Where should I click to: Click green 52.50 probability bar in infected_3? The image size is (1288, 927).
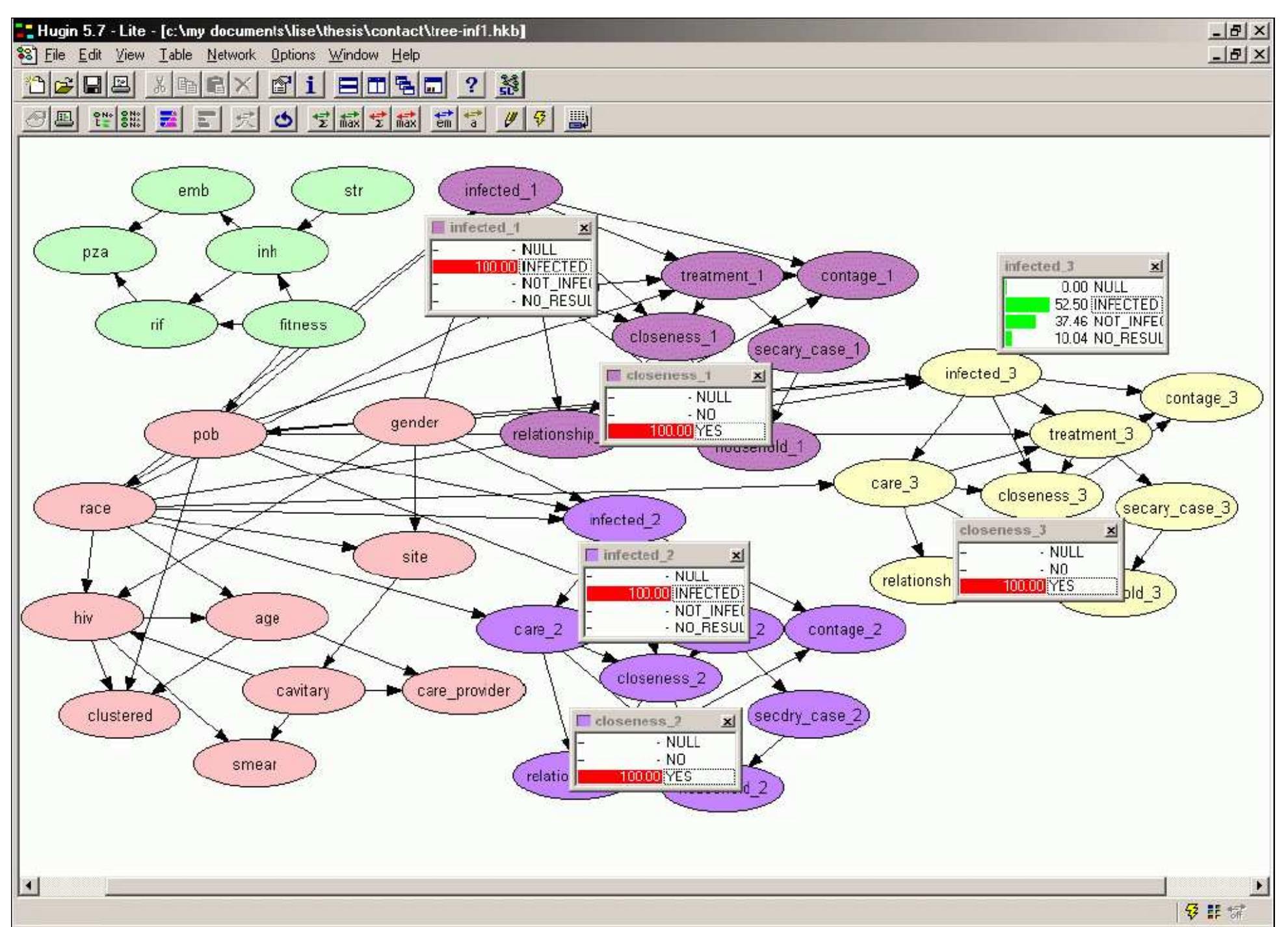(1027, 304)
